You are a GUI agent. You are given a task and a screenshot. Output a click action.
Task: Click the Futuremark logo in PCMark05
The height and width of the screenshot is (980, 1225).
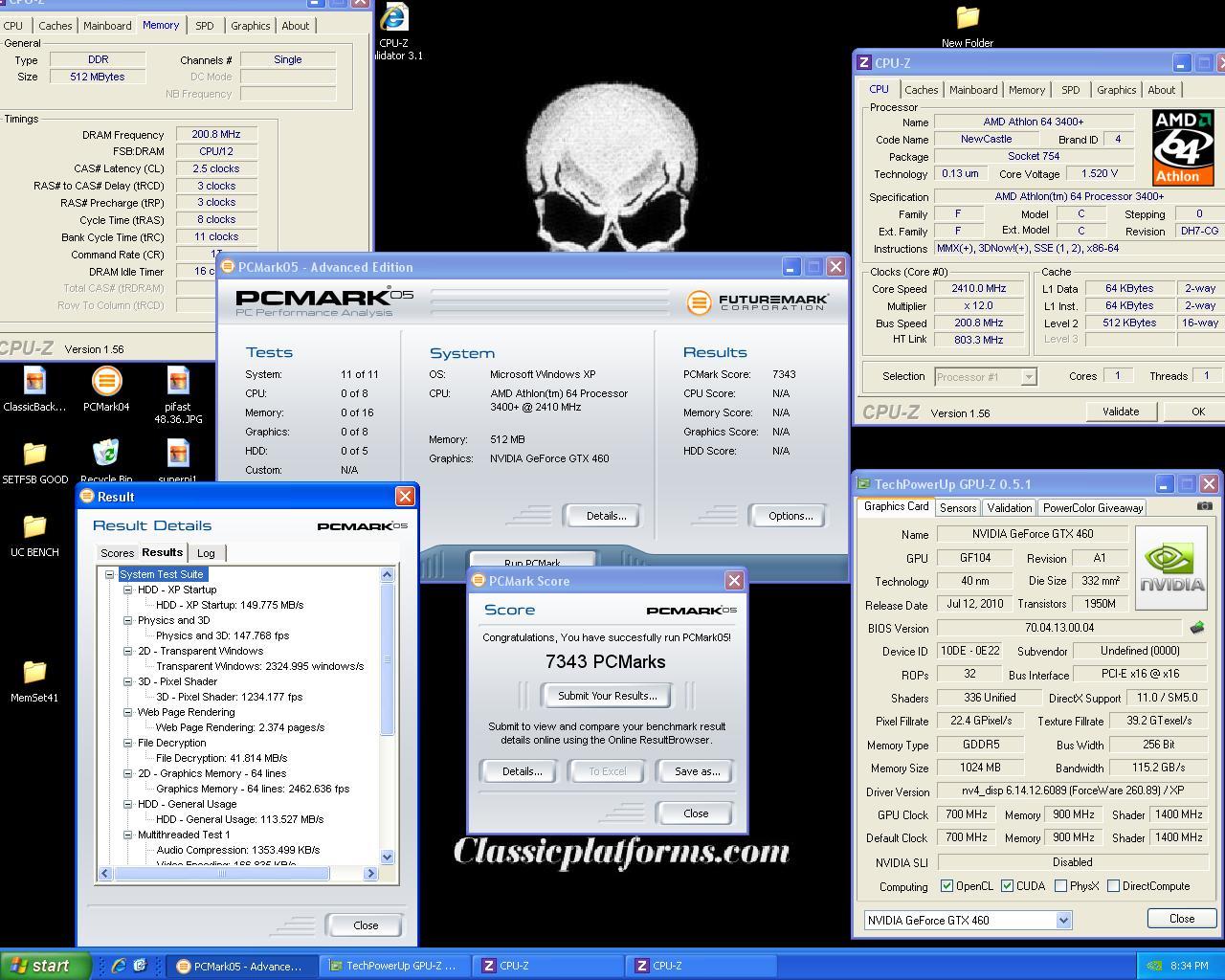click(x=757, y=302)
